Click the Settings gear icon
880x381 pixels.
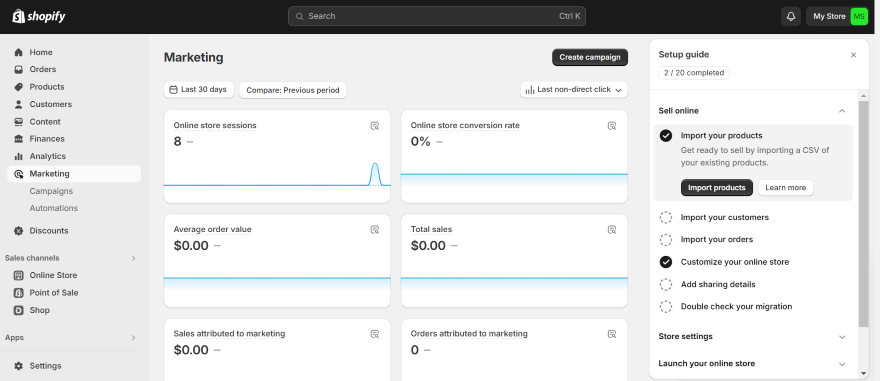[19, 366]
